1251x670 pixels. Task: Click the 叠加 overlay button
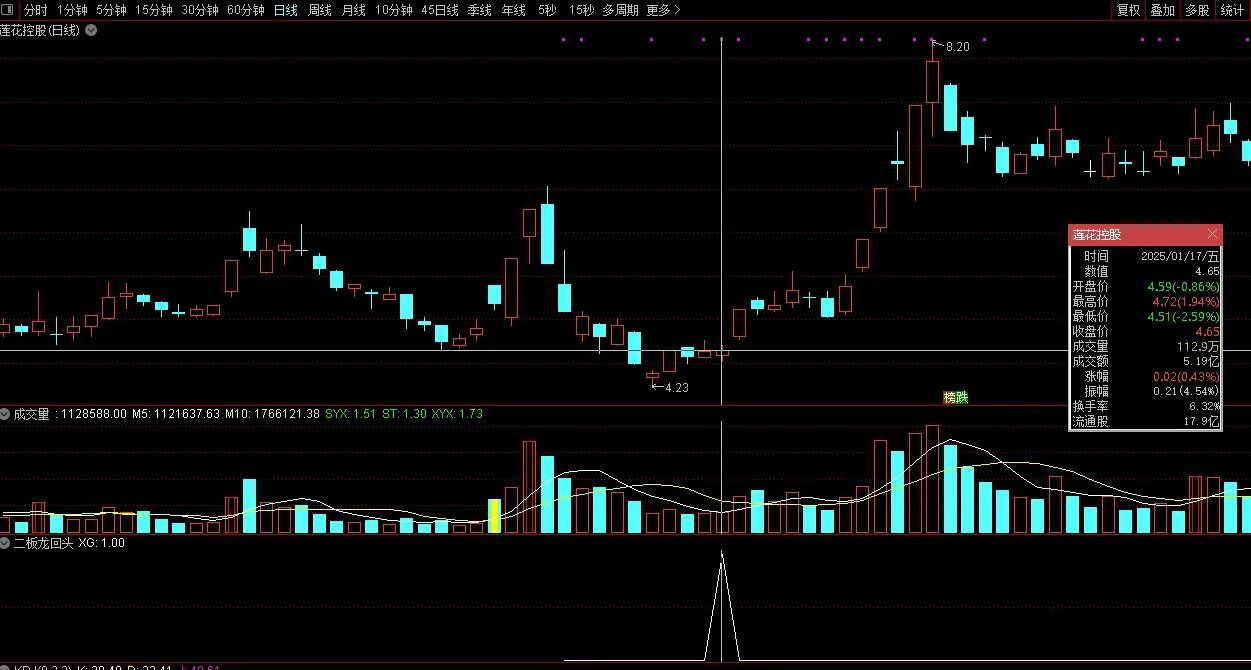(x=1162, y=10)
